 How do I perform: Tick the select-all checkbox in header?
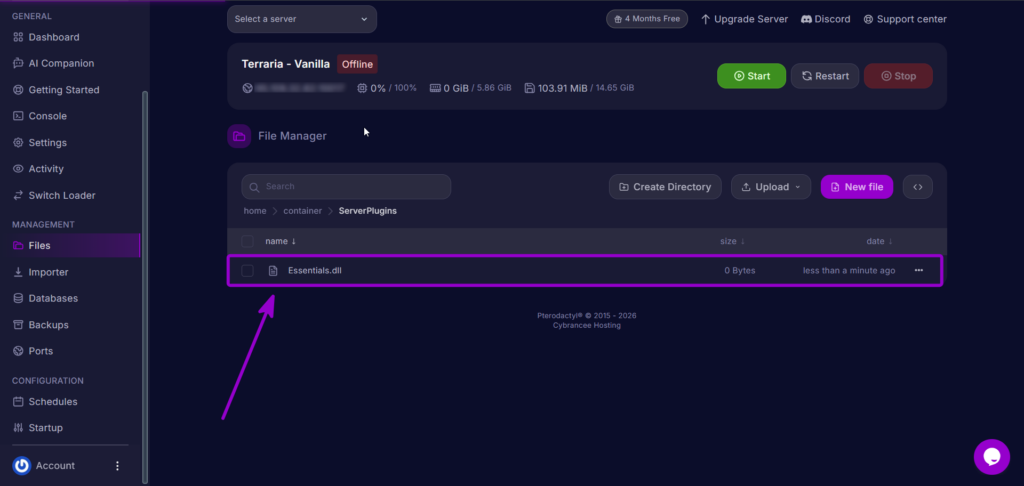248,241
